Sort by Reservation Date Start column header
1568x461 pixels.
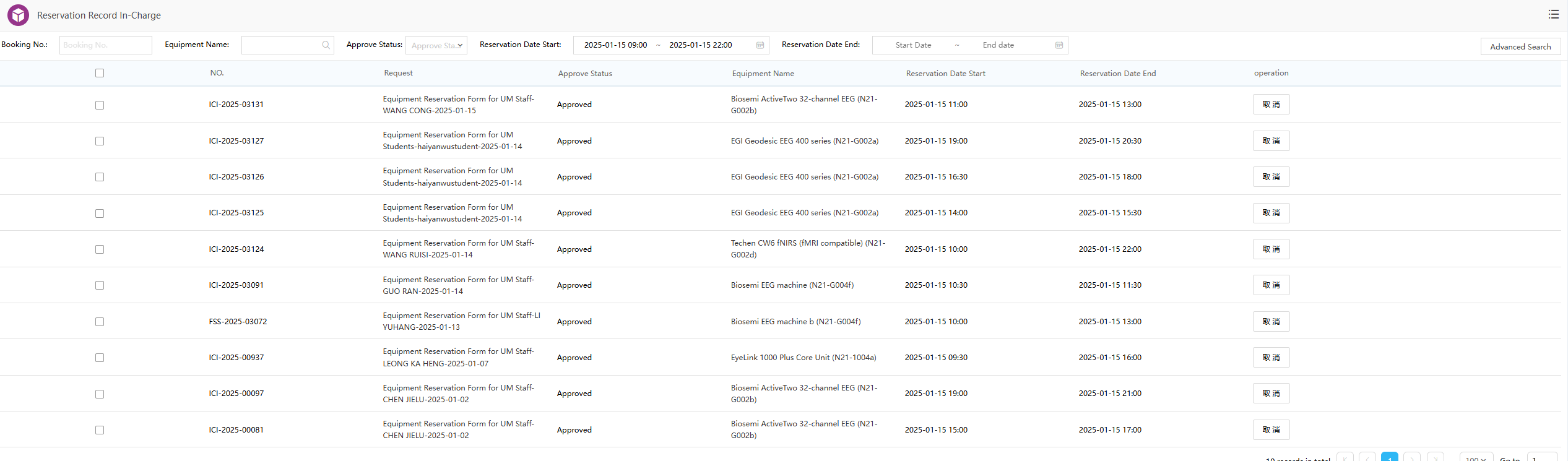945,74
